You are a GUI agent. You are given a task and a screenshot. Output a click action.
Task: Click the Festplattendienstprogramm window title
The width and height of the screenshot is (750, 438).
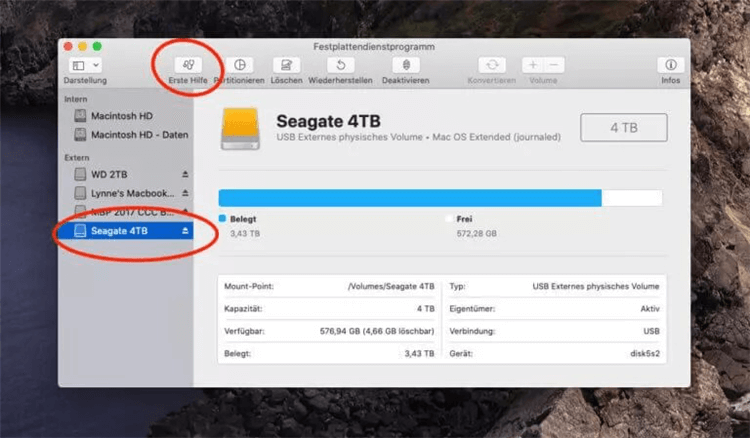(x=374, y=47)
